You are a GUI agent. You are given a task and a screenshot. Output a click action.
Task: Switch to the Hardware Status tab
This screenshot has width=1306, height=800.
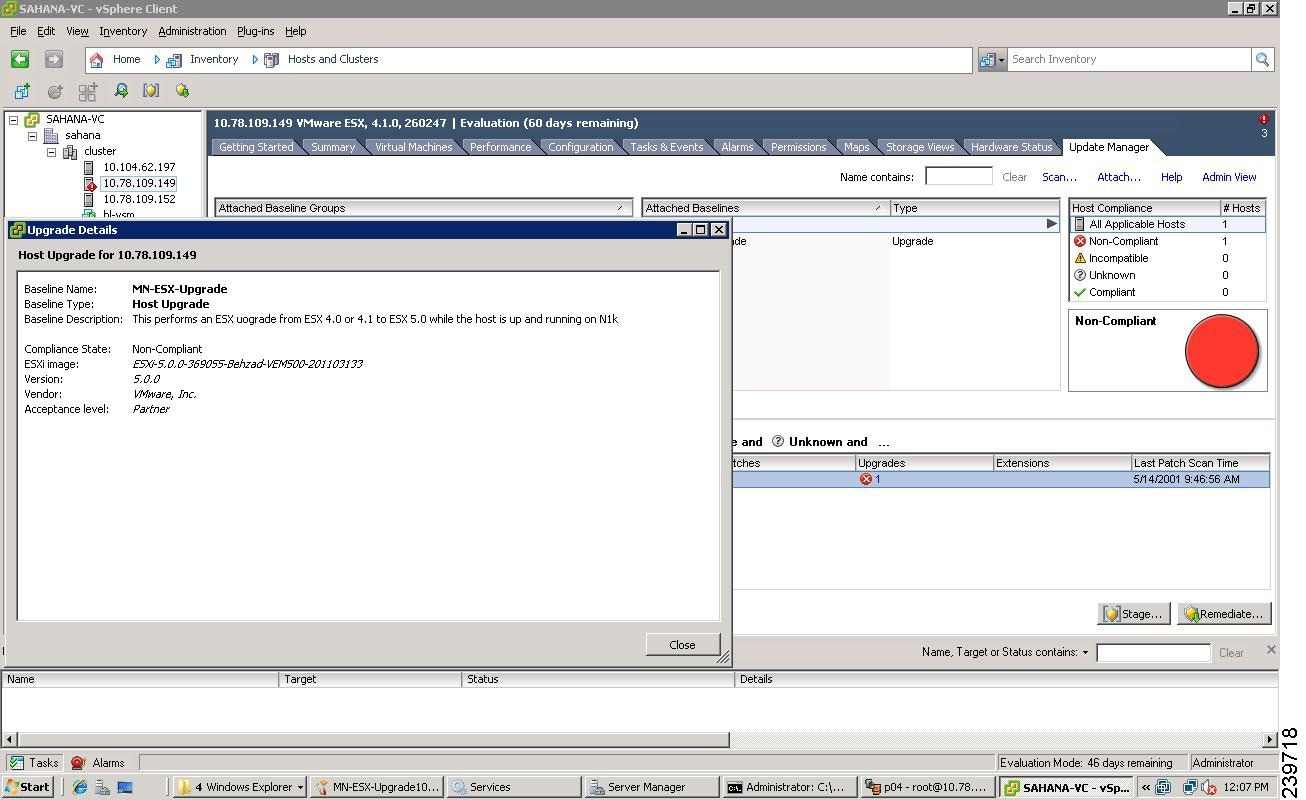(1012, 147)
